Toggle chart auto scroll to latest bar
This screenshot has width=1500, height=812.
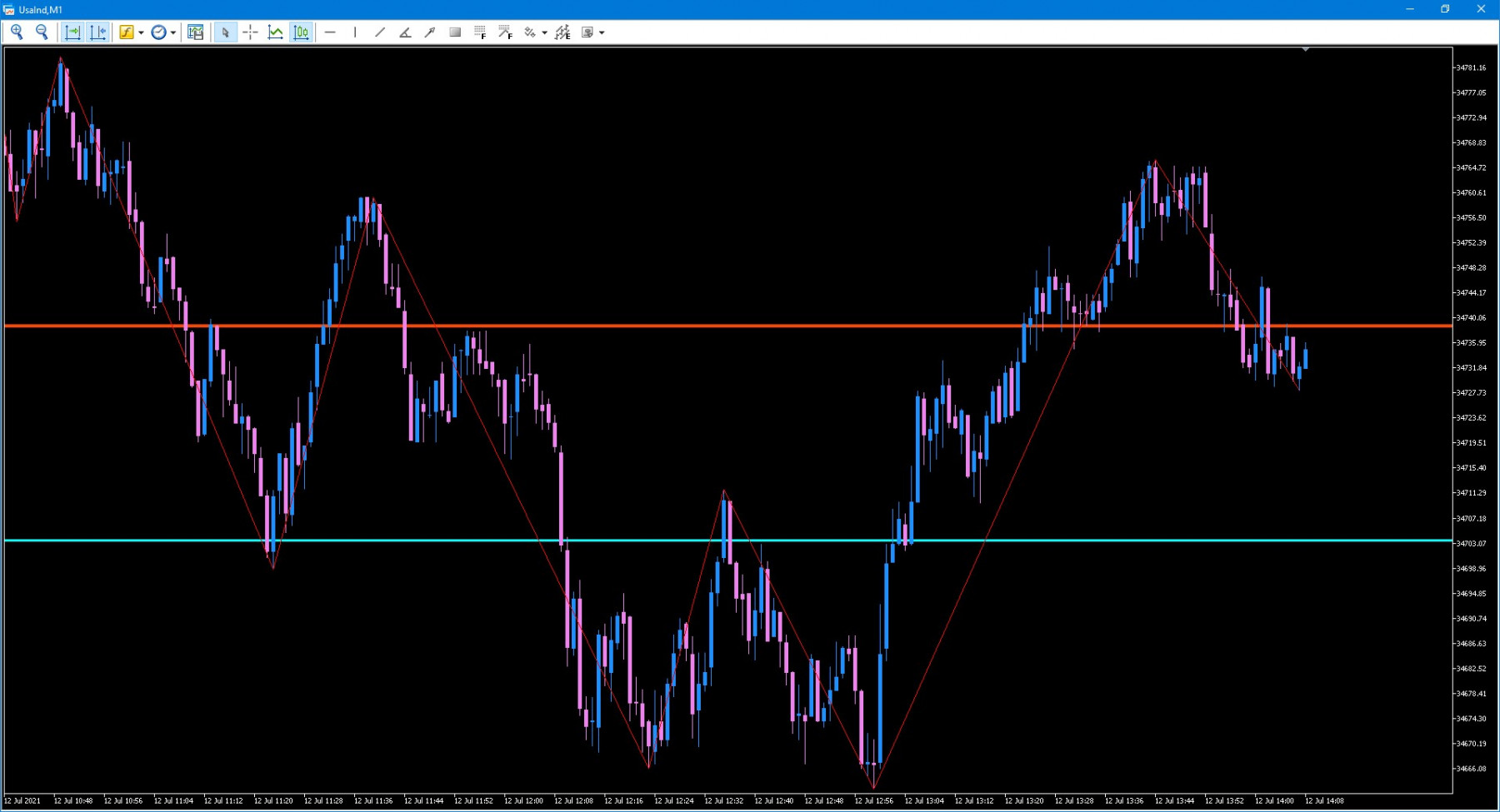pos(72,32)
